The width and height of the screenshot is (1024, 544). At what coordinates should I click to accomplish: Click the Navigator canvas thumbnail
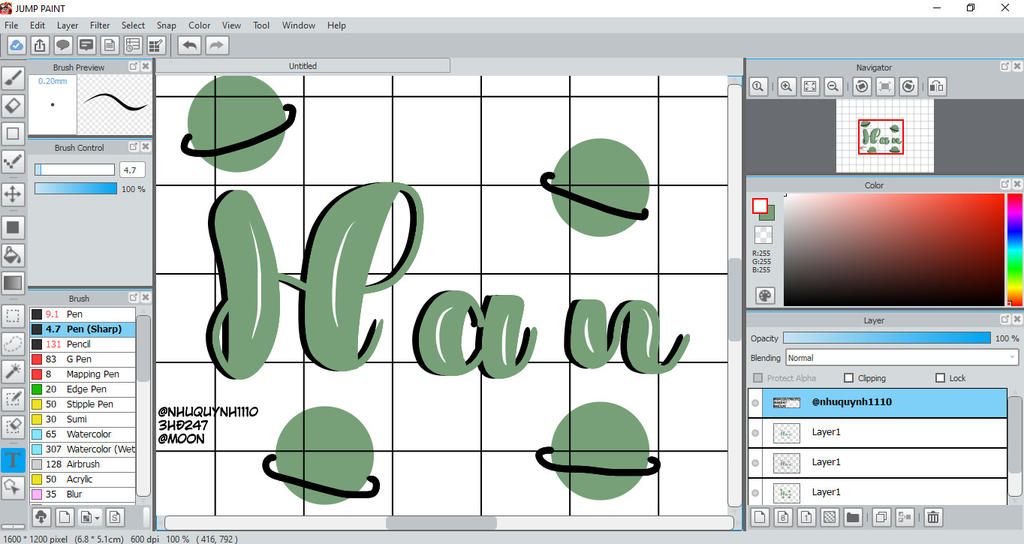click(x=884, y=136)
